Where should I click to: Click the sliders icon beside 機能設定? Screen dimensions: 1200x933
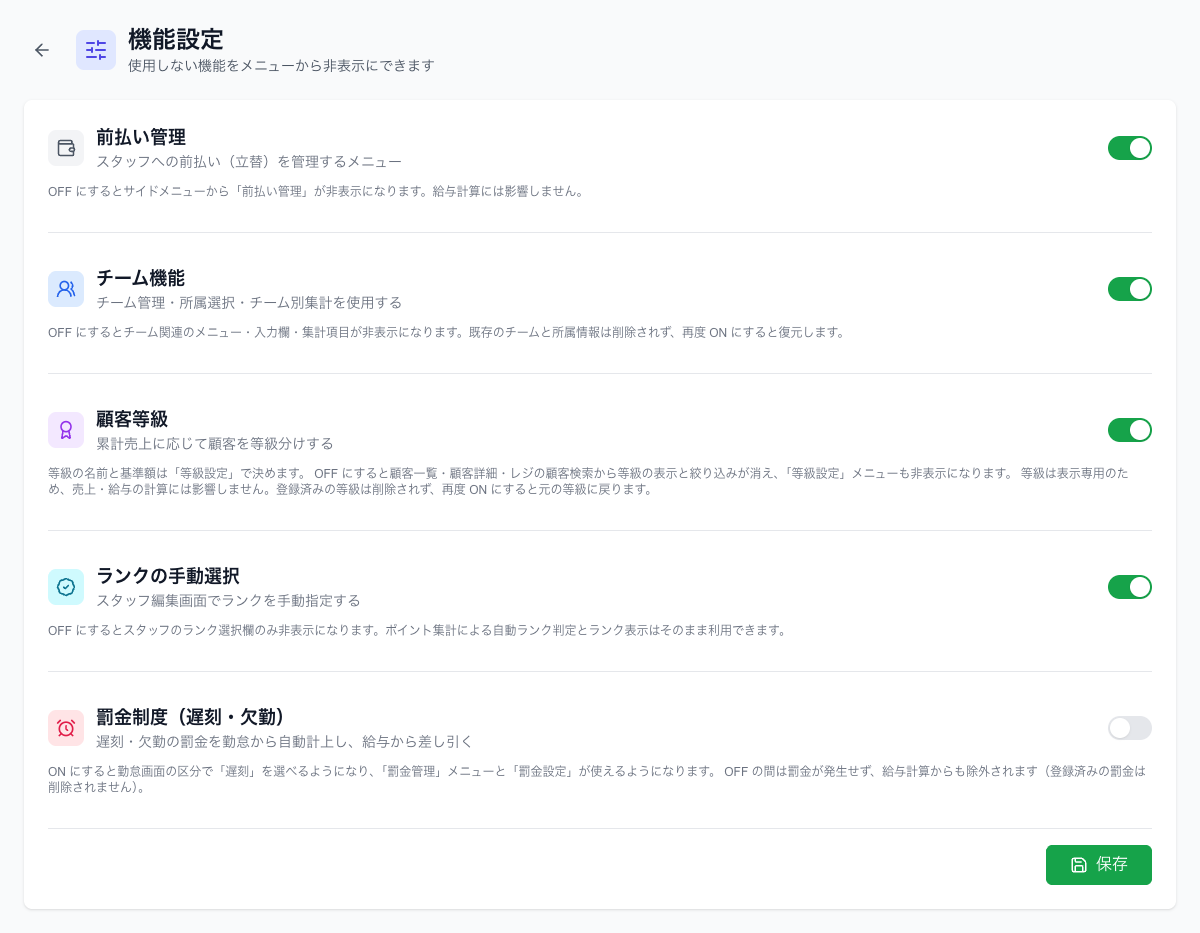pos(96,50)
